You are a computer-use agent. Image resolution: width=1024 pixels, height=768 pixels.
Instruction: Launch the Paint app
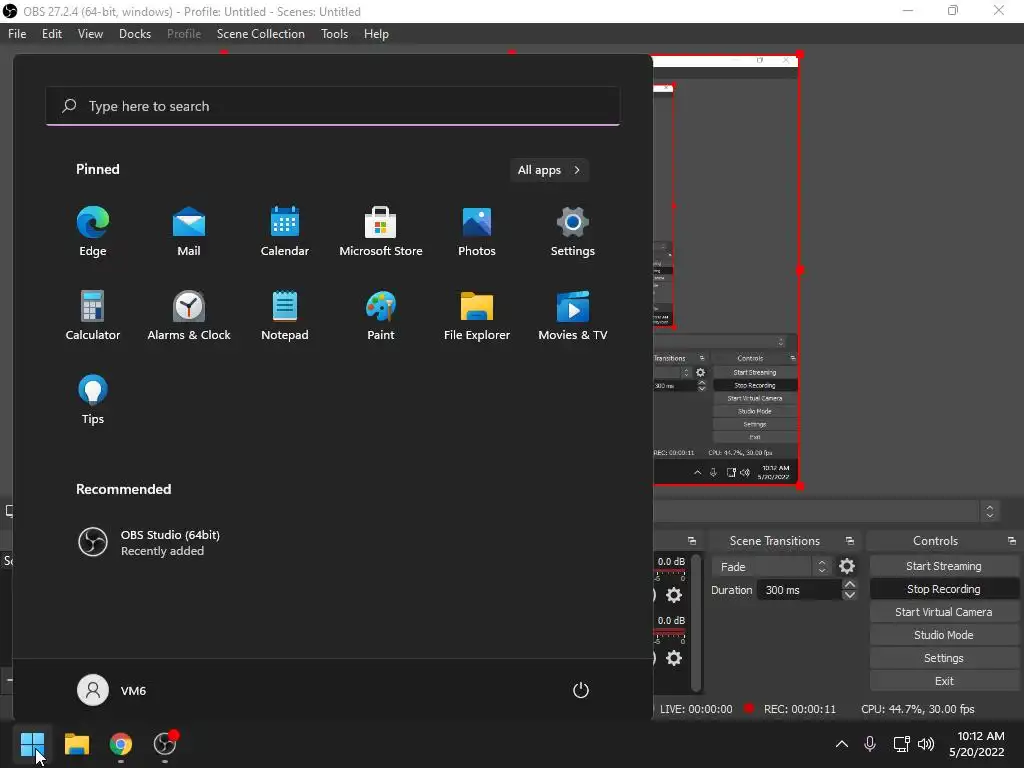[x=381, y=316]
